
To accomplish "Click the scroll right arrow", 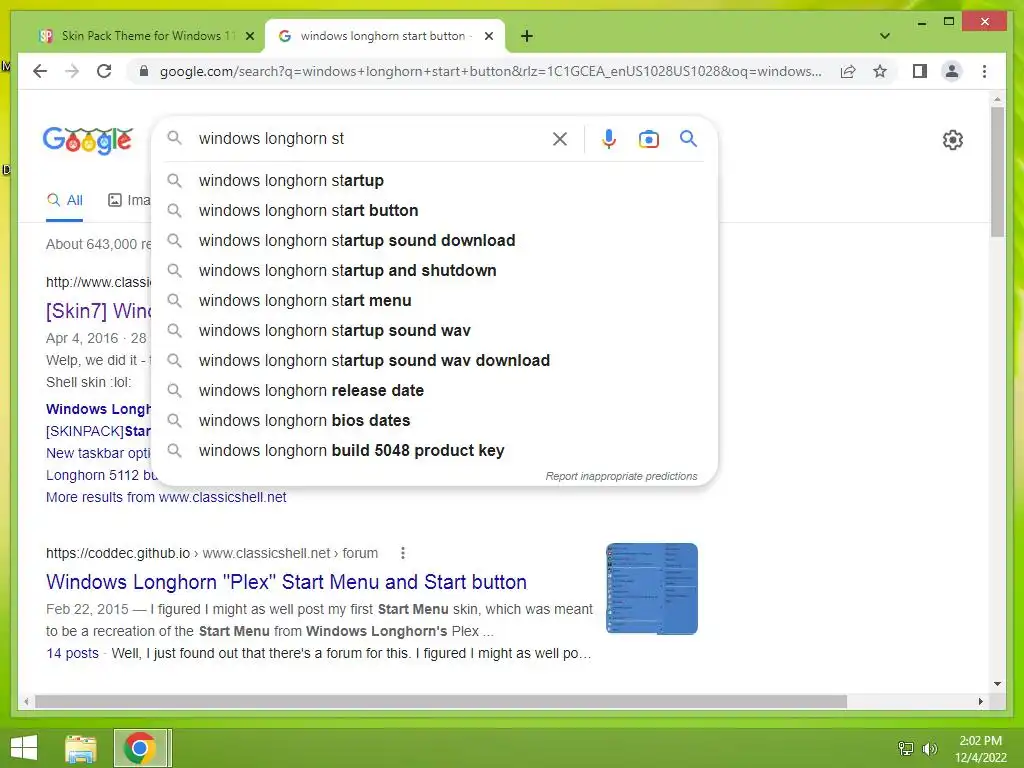I will coord(980,701).
